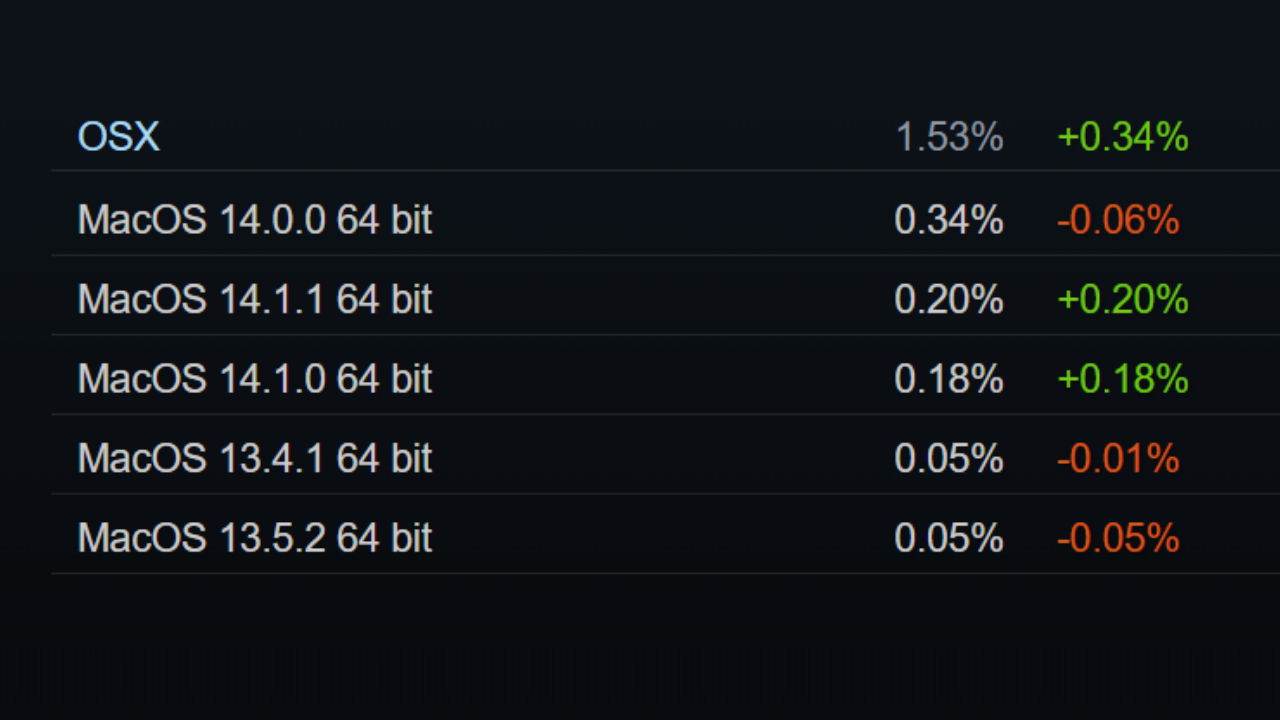Viewport: 1280px width, 720px height.
Task: Click the 0.05% share for MacOS 13.4.1
Action: tap(948, 458)
